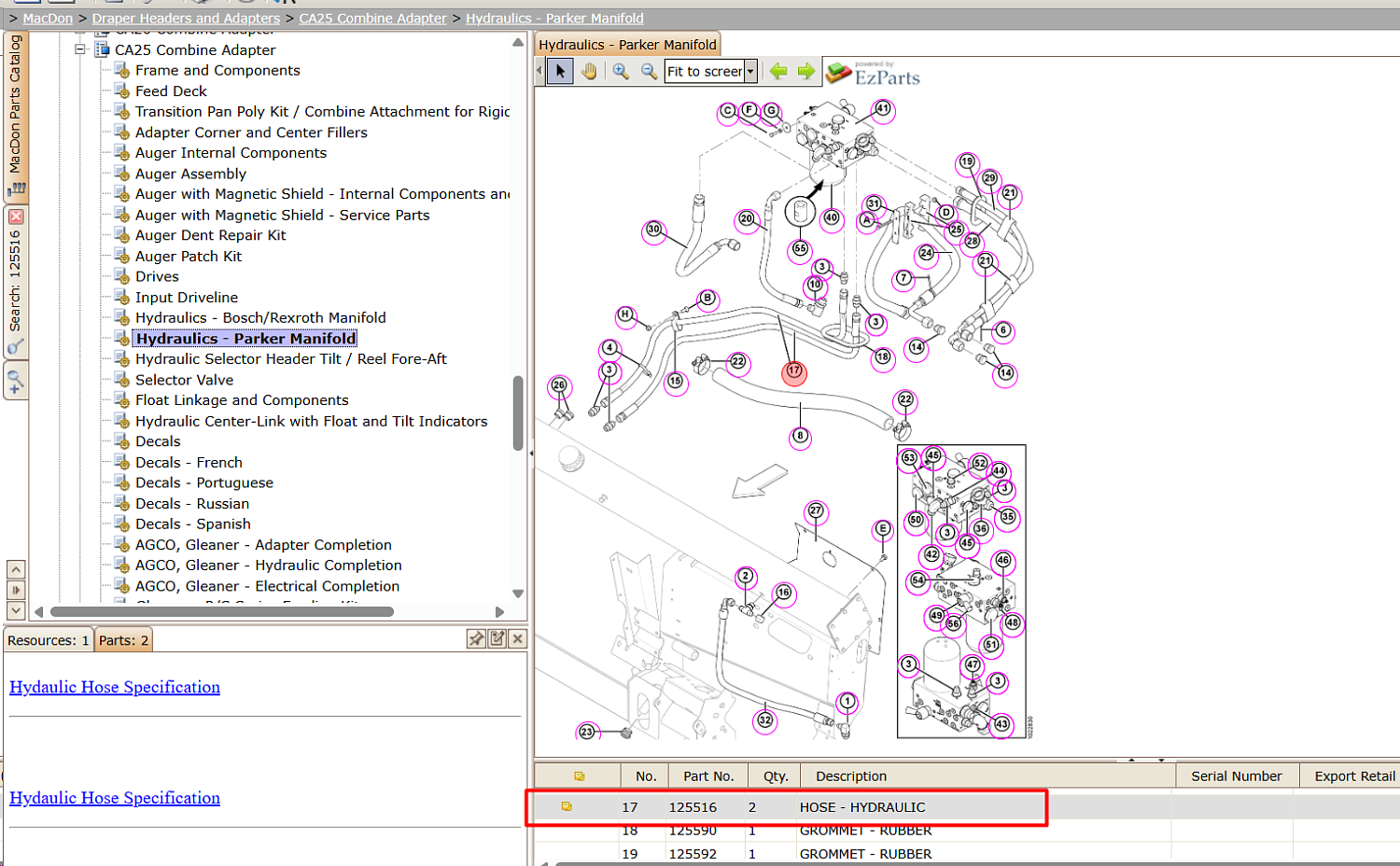Click tree horizontal scroll-left arrow
1400x866 pixels.
pos(38,612)
